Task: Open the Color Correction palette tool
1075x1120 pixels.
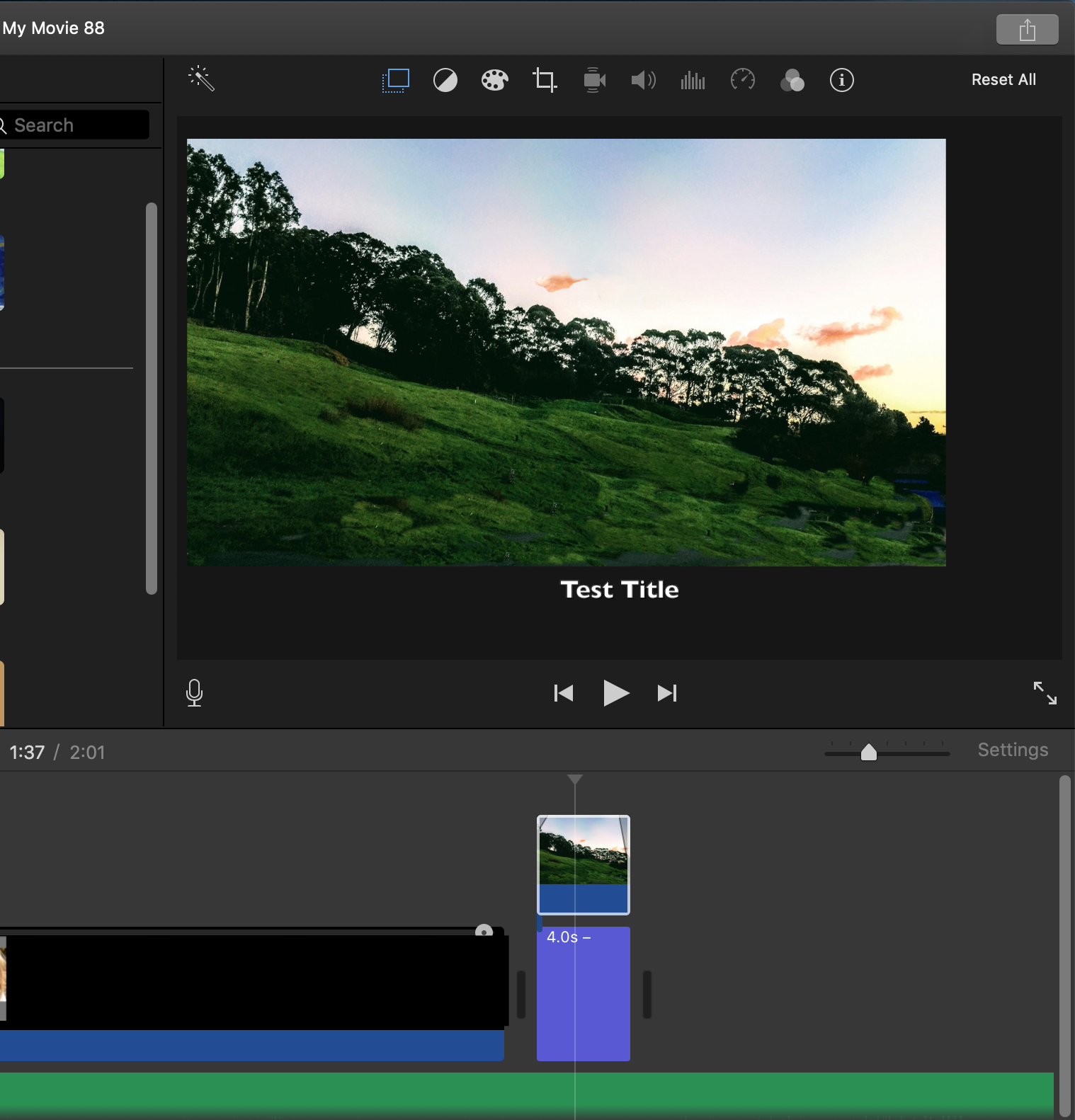Action: tap(494, 80)
